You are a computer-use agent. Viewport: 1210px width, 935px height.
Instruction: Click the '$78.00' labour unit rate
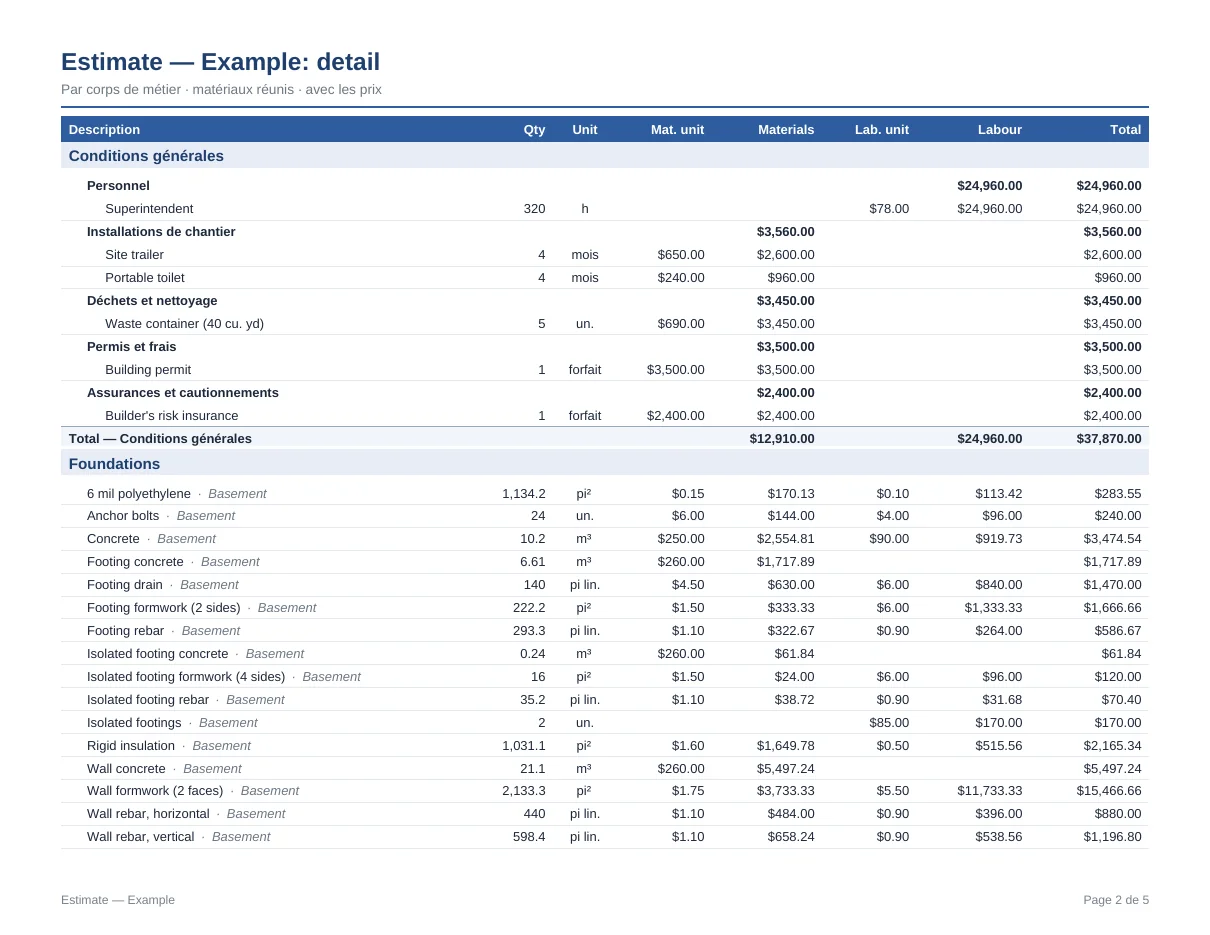pyautogui.click(x=889, y=209)
